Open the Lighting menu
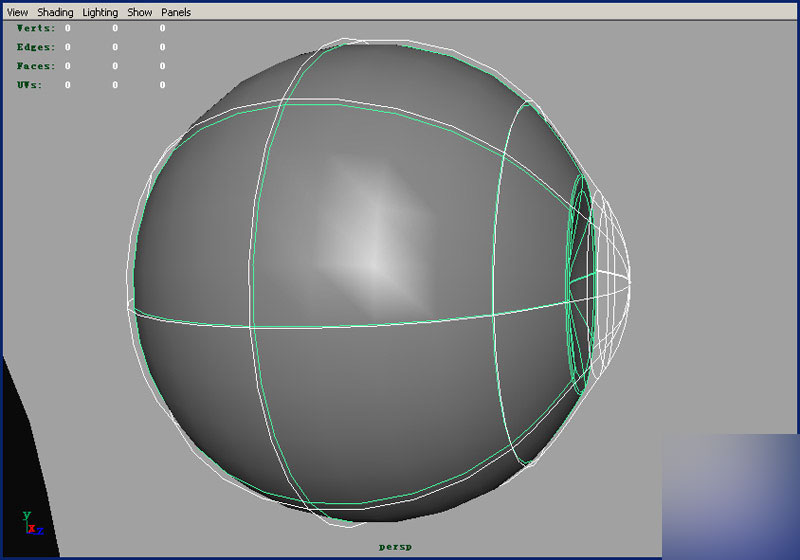The width and height of the screenshot is (800, 560). [x=100, y=12]
